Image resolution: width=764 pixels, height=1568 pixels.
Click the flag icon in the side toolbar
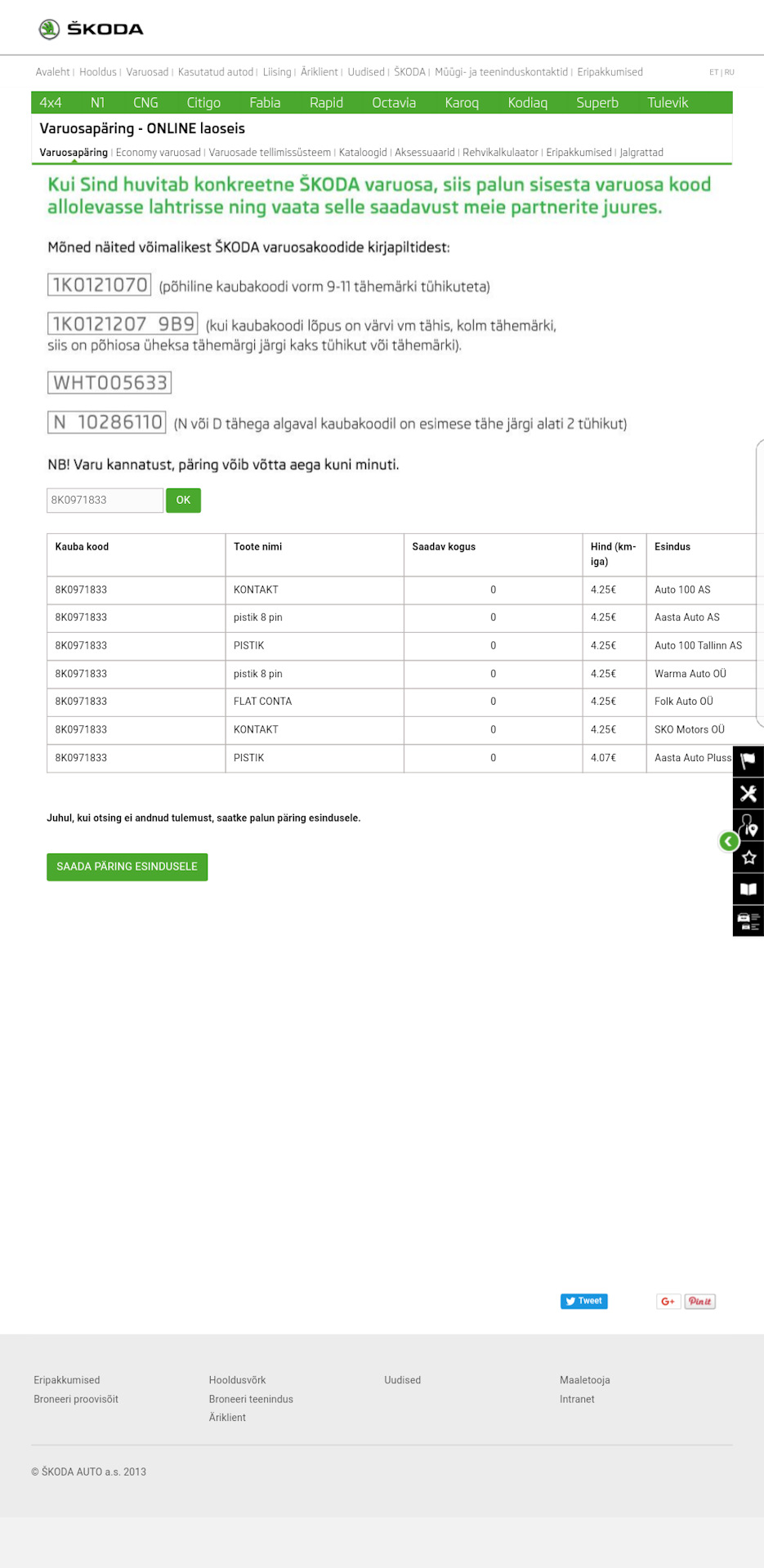pyautogui.click(x=748, y=761)
